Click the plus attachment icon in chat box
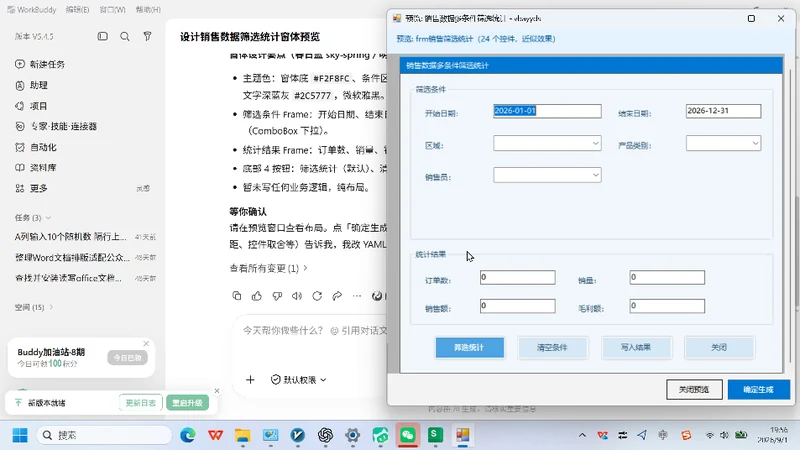Screen dimensions: 800x450 (250, 380)
